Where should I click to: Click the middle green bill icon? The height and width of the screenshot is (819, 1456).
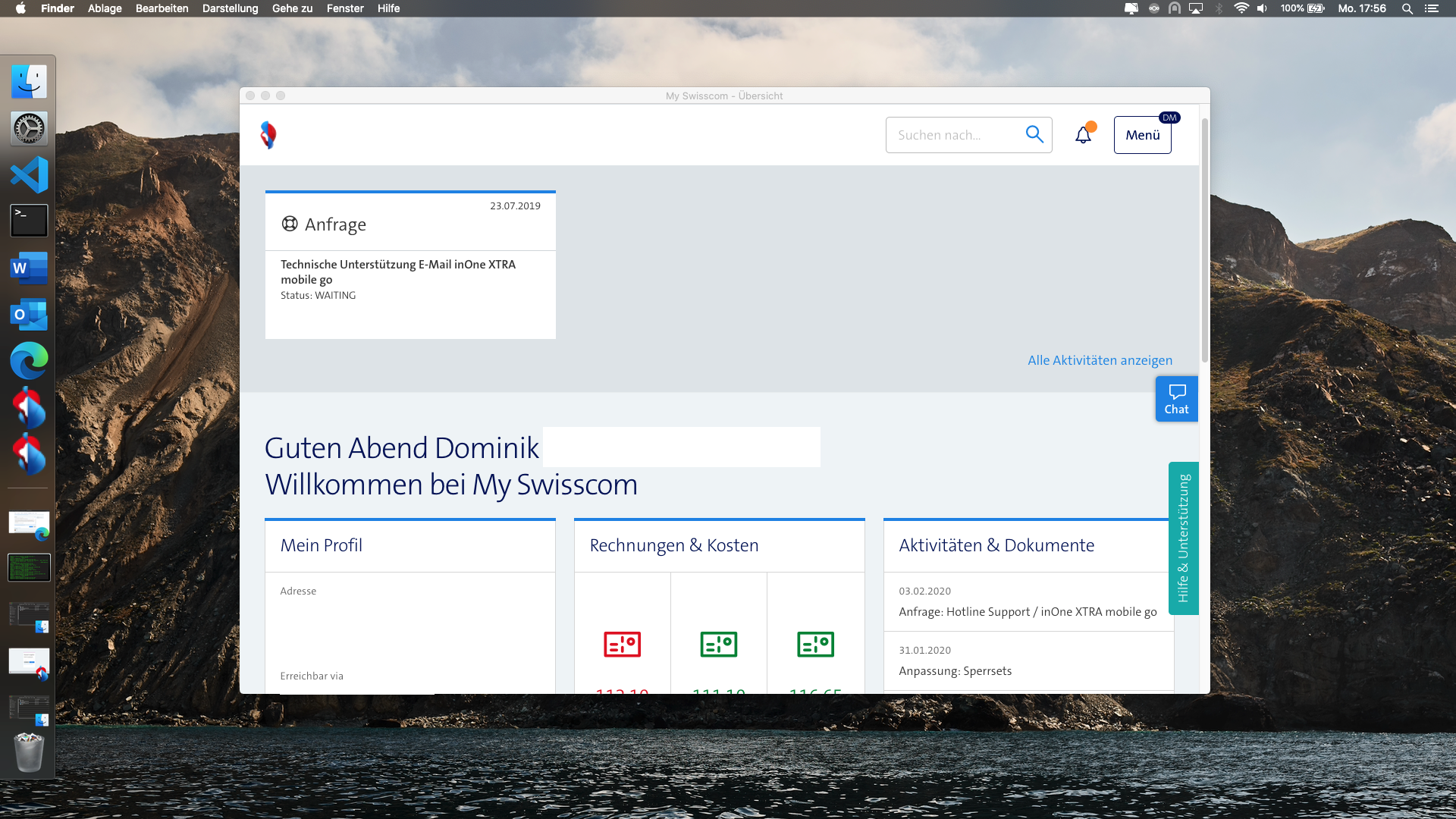click(x=719, y=645)
